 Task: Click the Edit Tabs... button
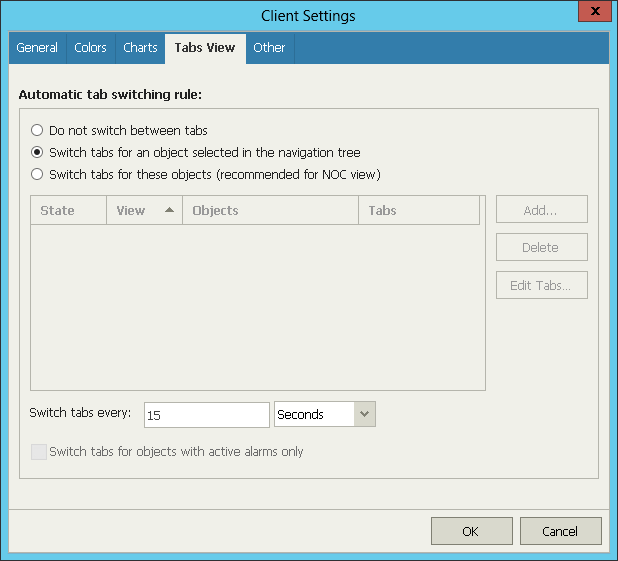(x=542, y=285)
